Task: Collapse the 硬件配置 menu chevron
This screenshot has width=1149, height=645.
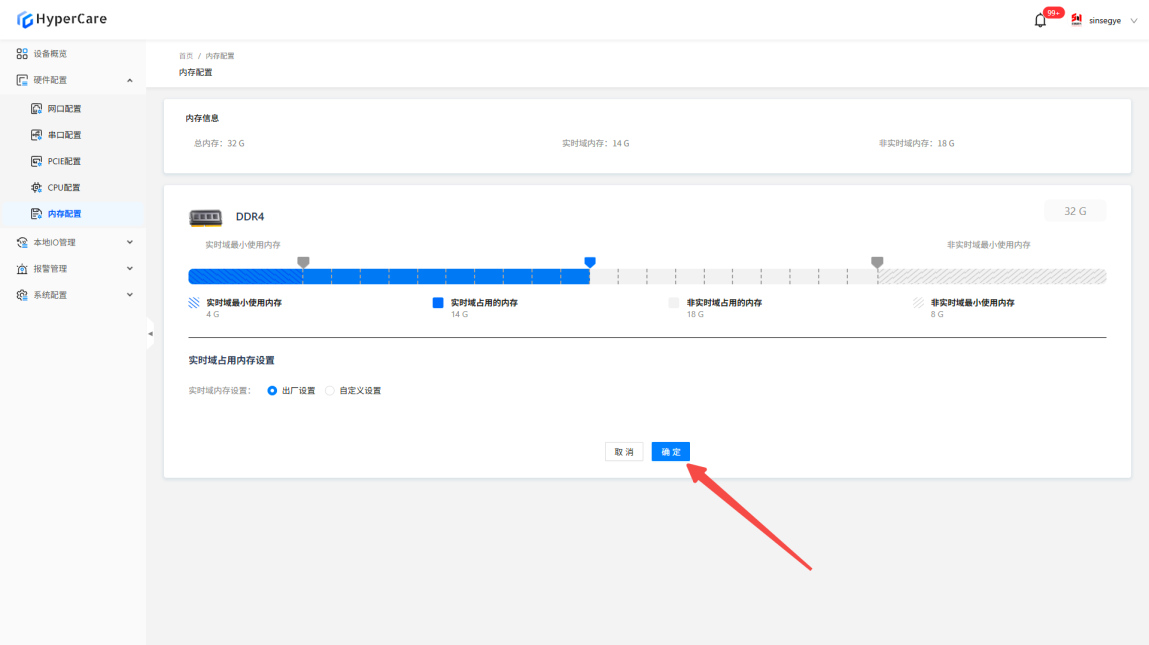Action: coord(130,81)
